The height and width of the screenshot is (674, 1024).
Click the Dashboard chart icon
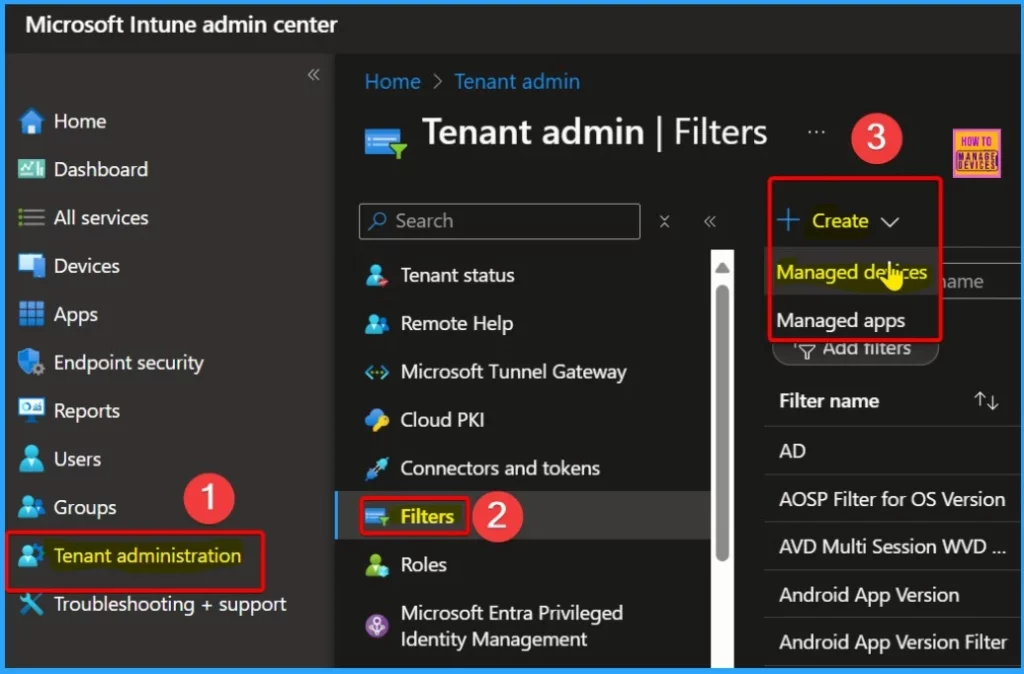tap(31, 169)
